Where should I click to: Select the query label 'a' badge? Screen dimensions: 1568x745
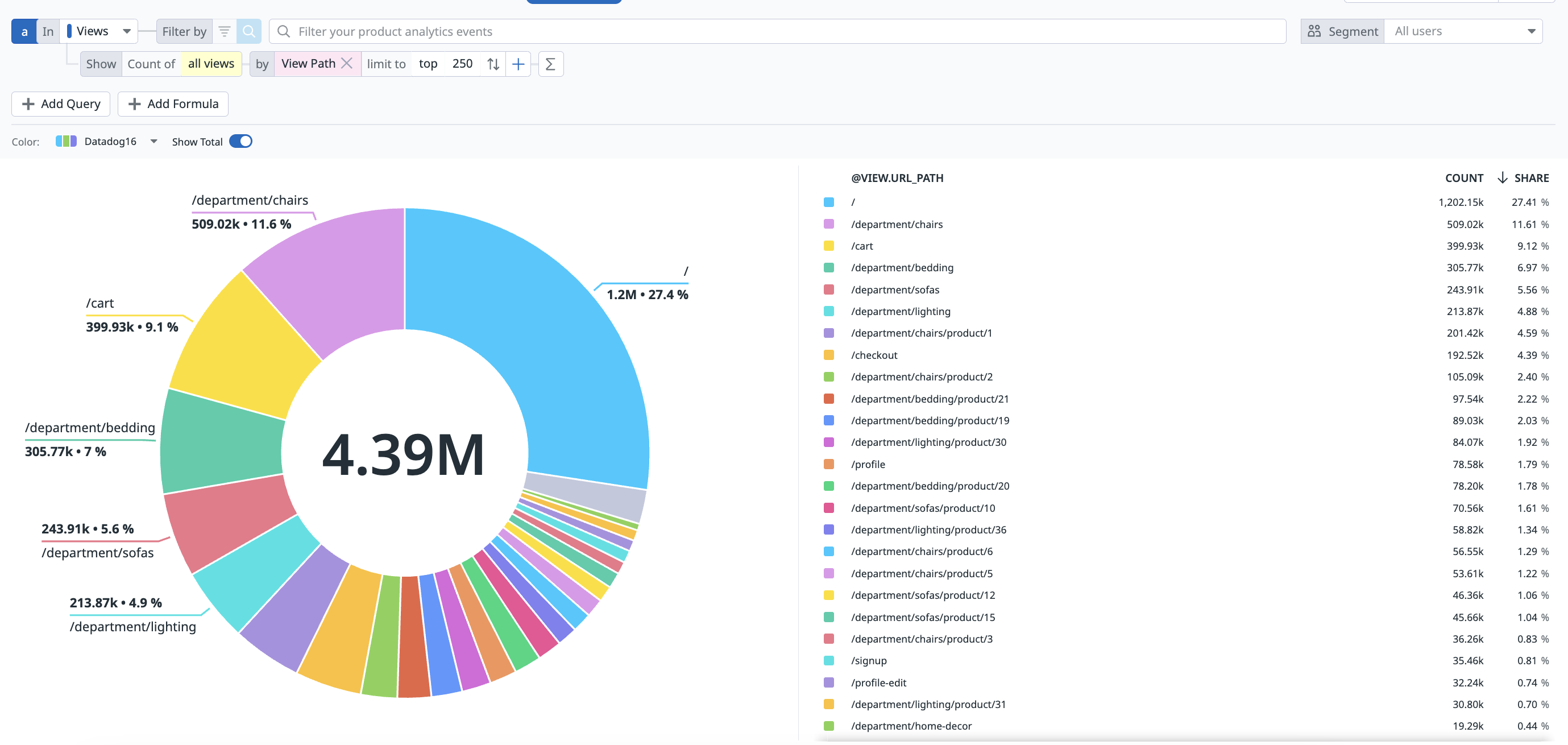pyautogui.click(x=24, y=31)
